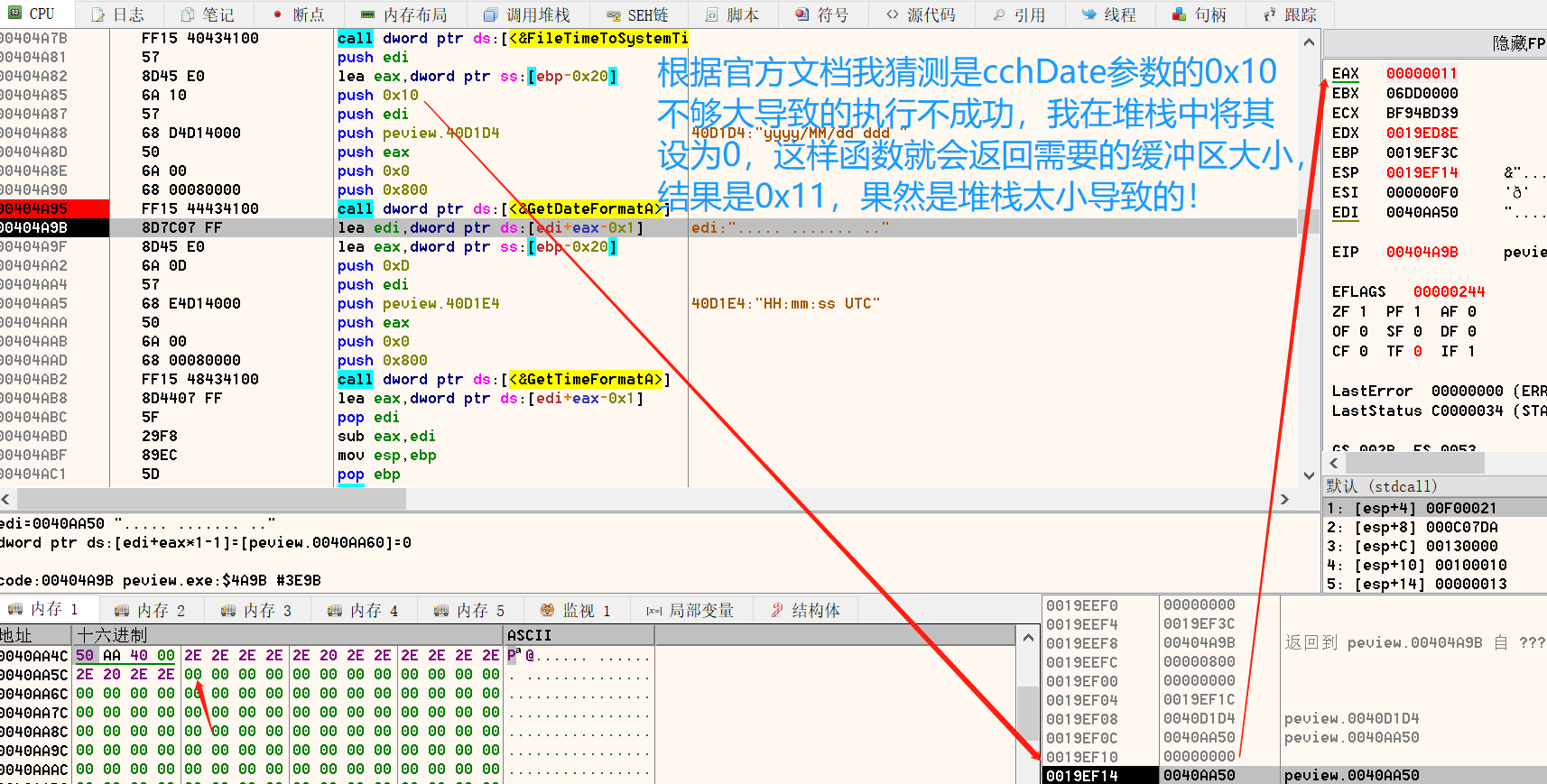The image size is (1547, 784).
Task: Select stack row 0019EF08 value 0040D1D4
Action: 1199,718
